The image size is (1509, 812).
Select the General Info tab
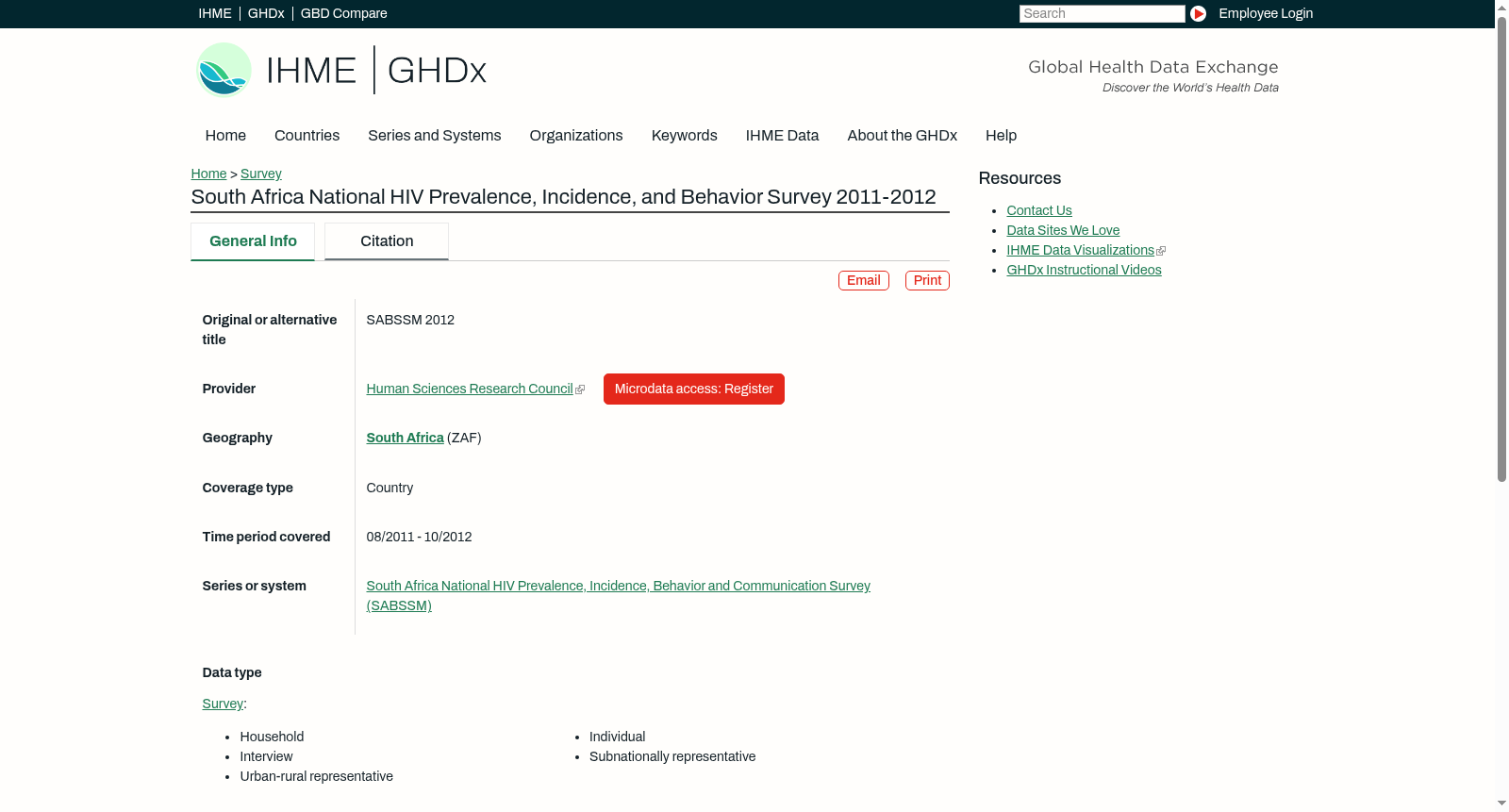point(253,241)
